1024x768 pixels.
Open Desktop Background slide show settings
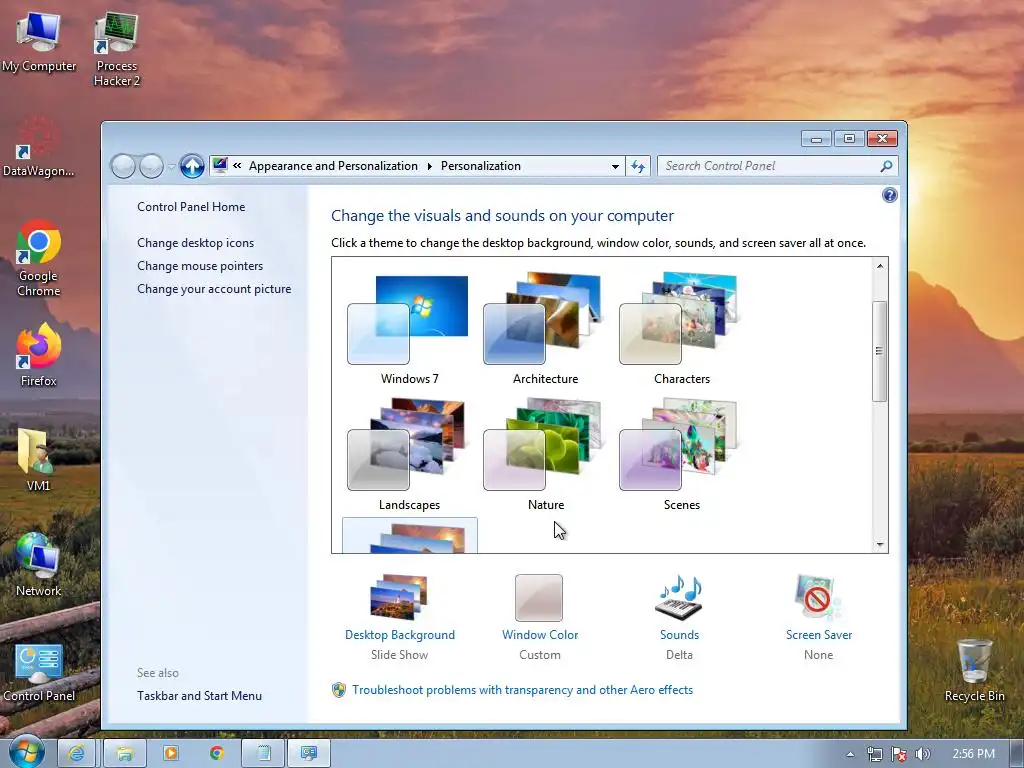point(398,597)
